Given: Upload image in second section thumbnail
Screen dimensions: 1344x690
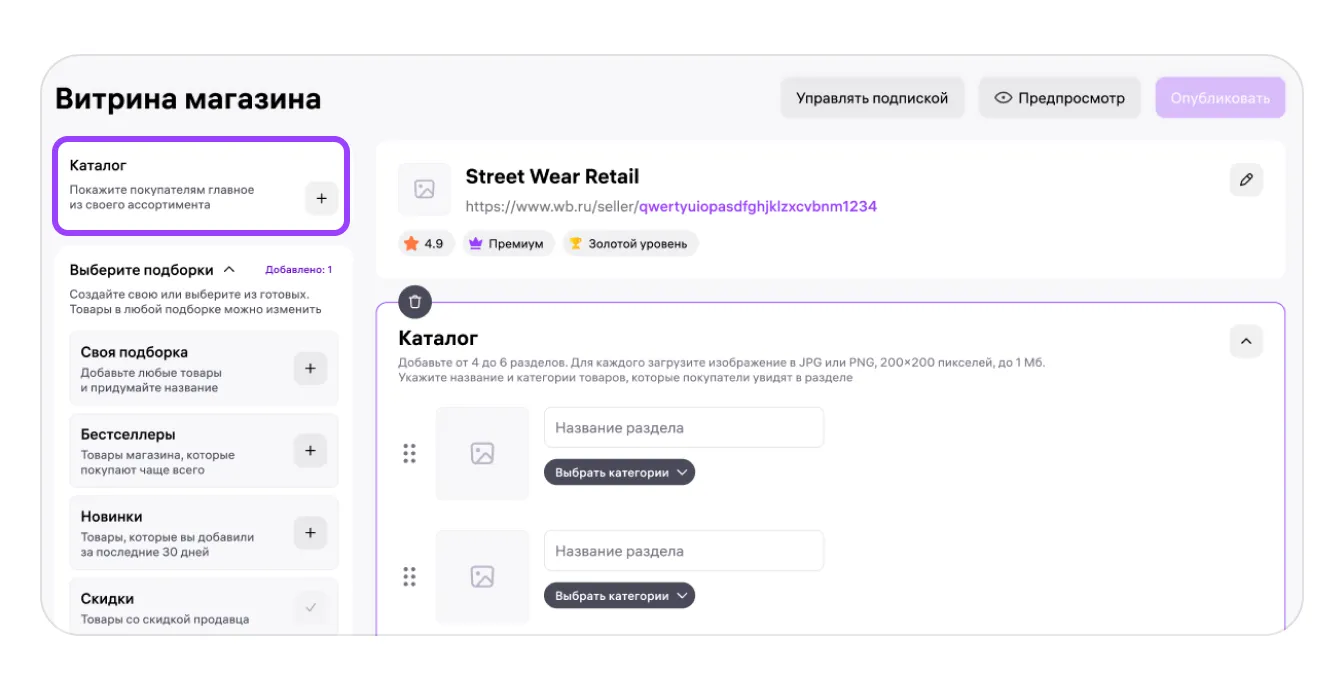Looking at the screenshot, I should tap(482, 577).
